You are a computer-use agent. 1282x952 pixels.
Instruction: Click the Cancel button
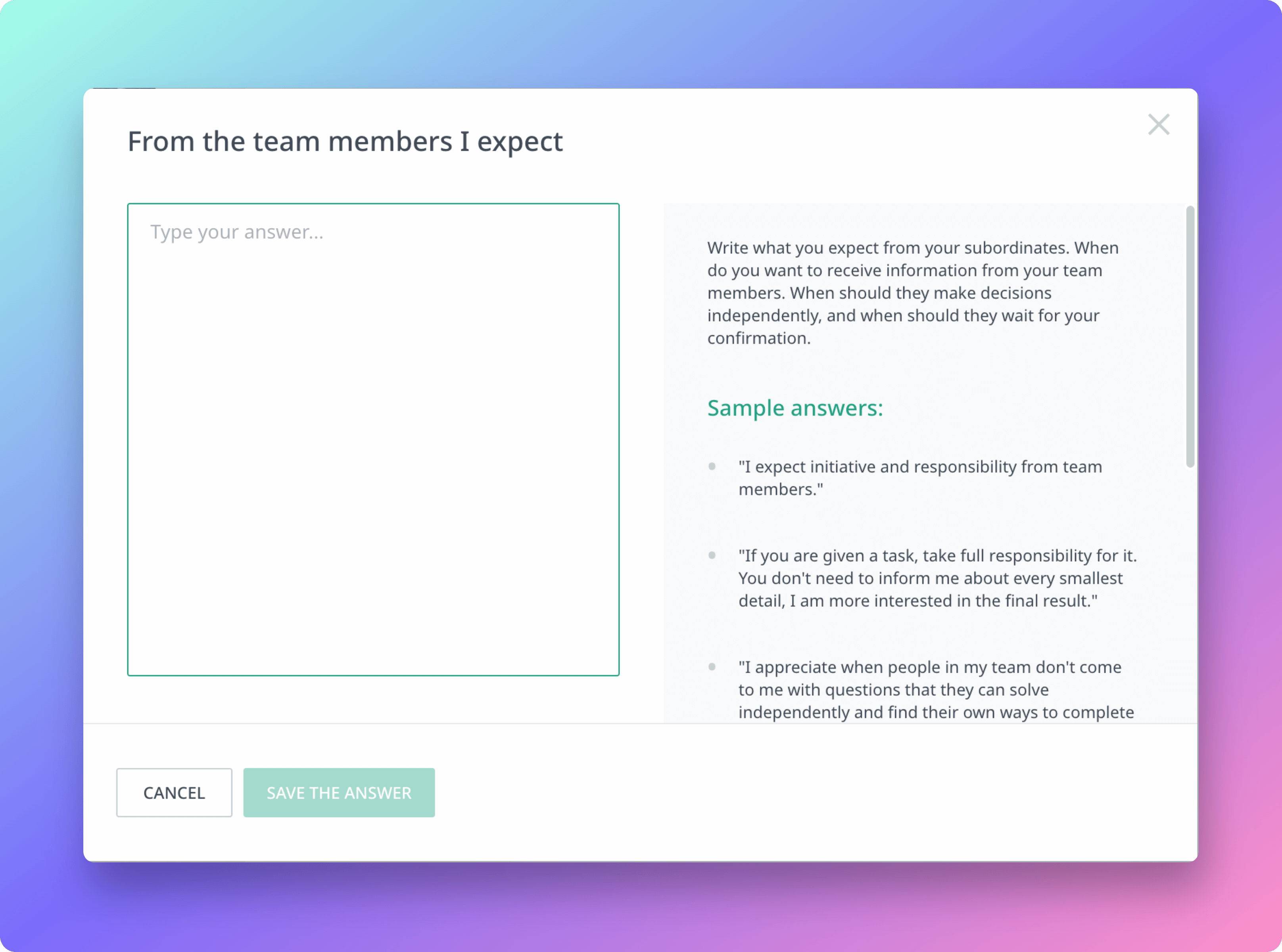click(174, 793)
